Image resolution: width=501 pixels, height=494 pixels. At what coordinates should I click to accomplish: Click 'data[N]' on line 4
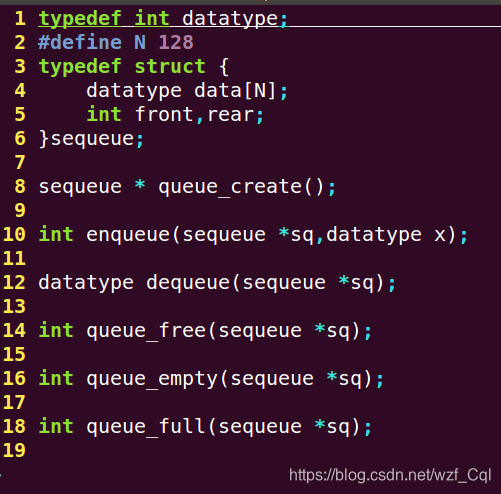(x=235, y=90)
